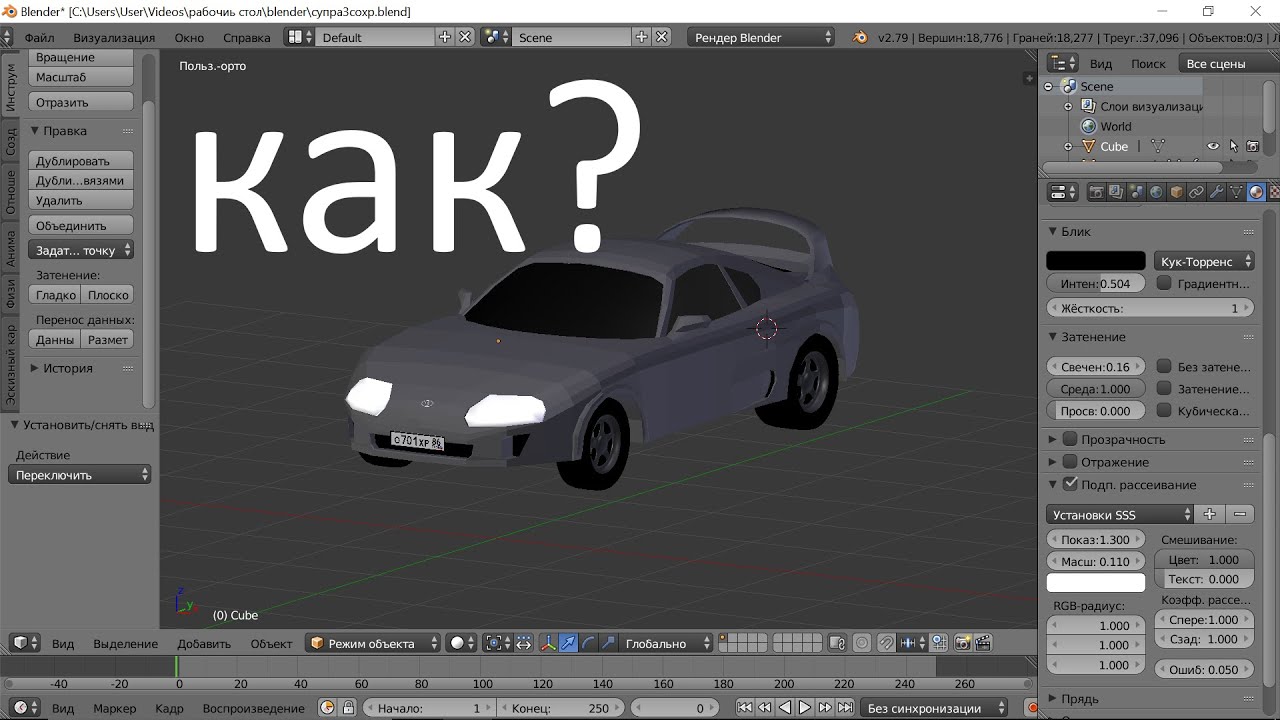Click the Объединить button
Screen dimensions: 1280x720
81,225
